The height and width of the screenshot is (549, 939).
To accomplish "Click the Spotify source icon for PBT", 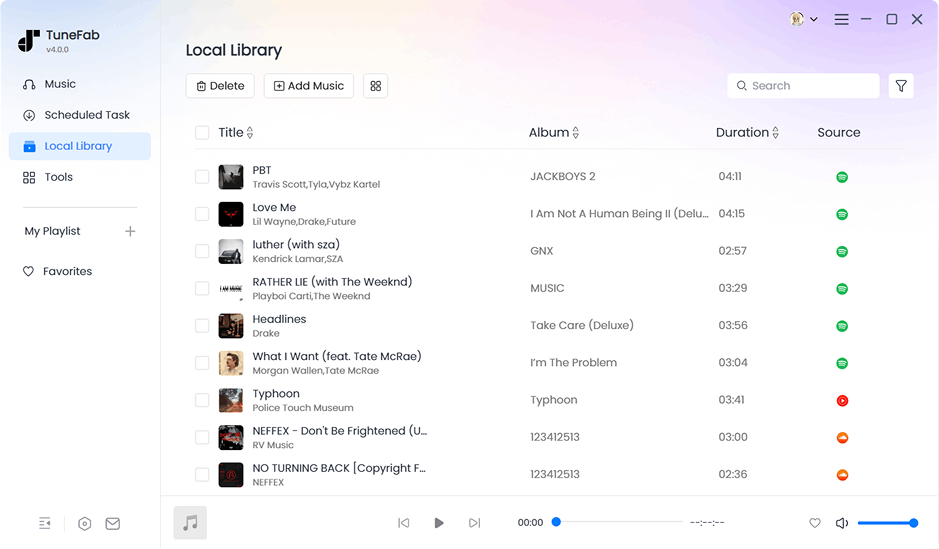I will (x=842, y=177).
